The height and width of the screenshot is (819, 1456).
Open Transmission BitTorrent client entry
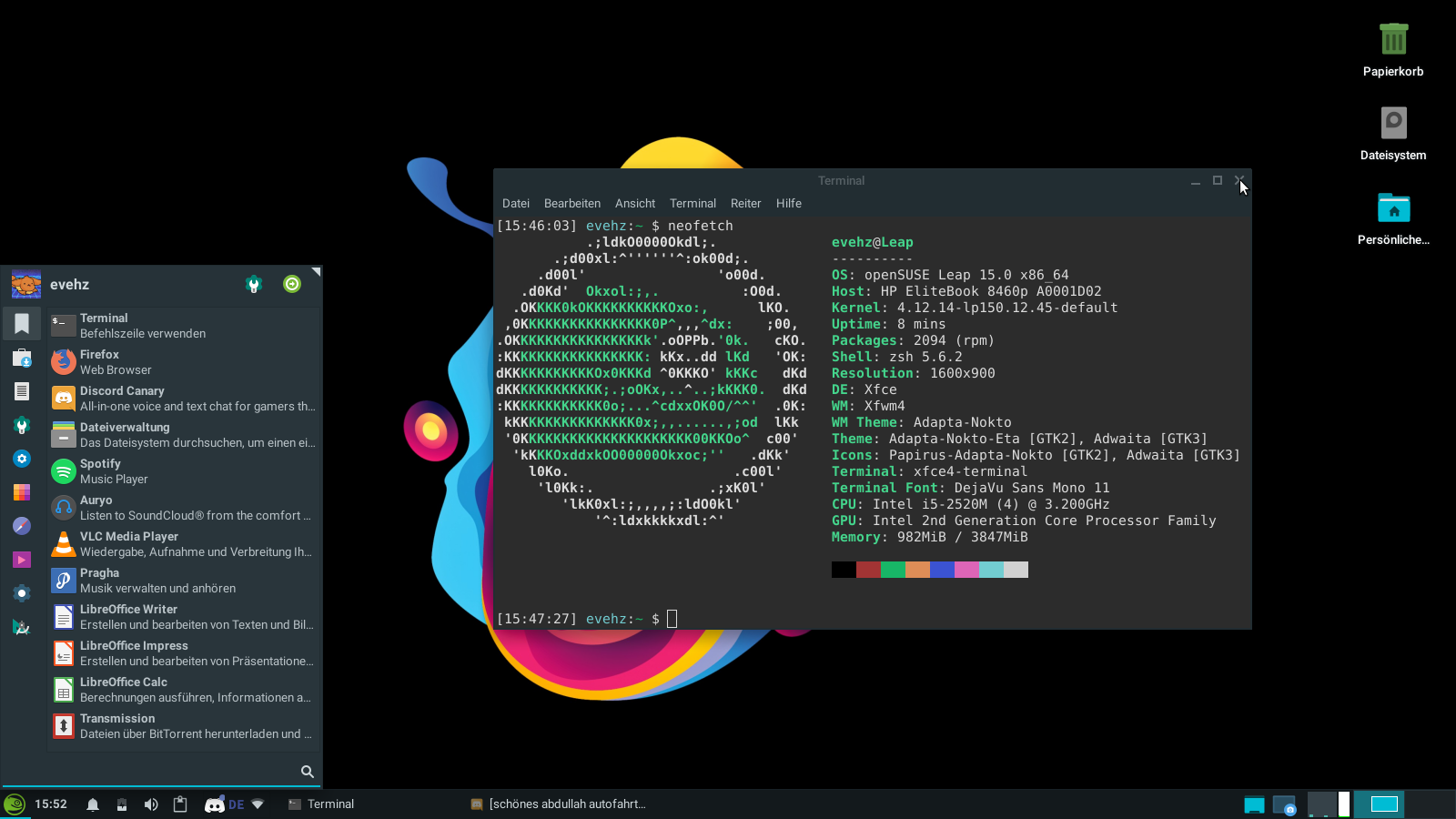[184, 726]
